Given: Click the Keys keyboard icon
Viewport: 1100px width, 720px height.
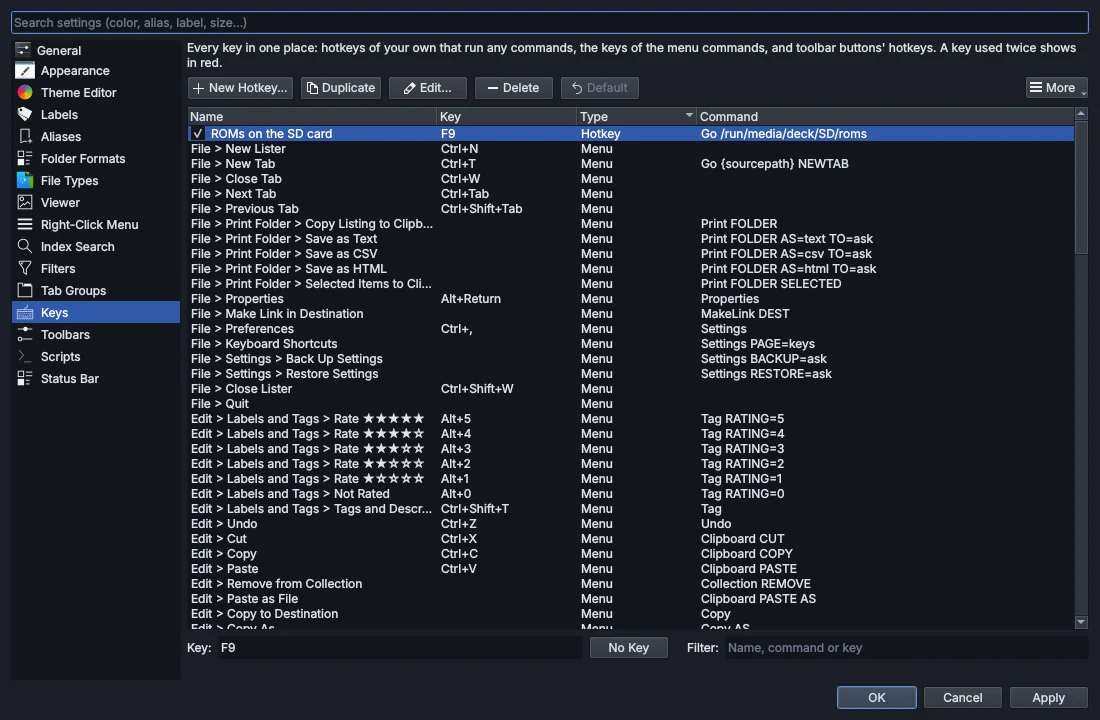Looking at the screenshot, I should tap(25, 312).
